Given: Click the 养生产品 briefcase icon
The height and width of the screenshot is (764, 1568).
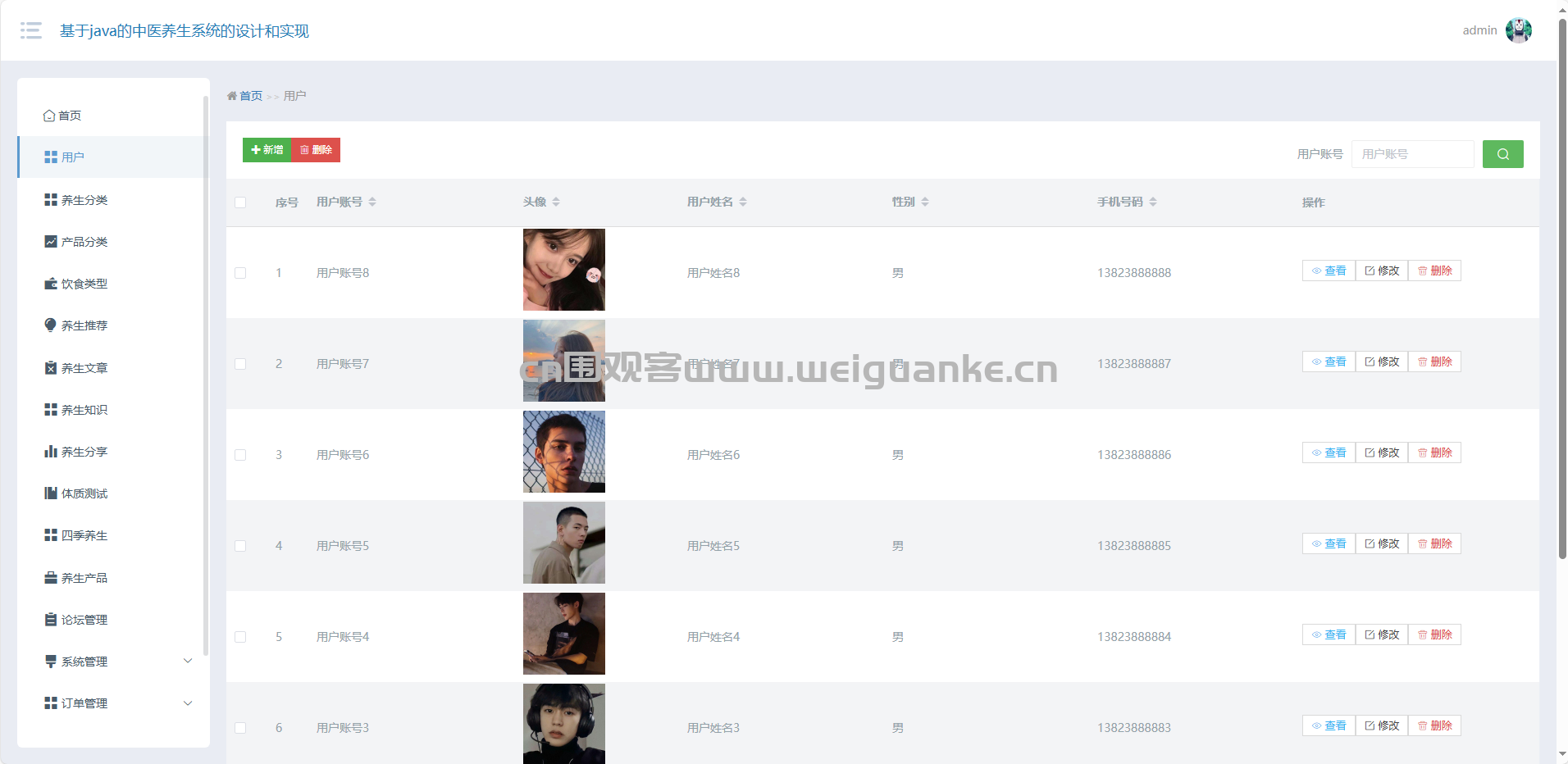Looking at the screenshot, I should (51, 578).
